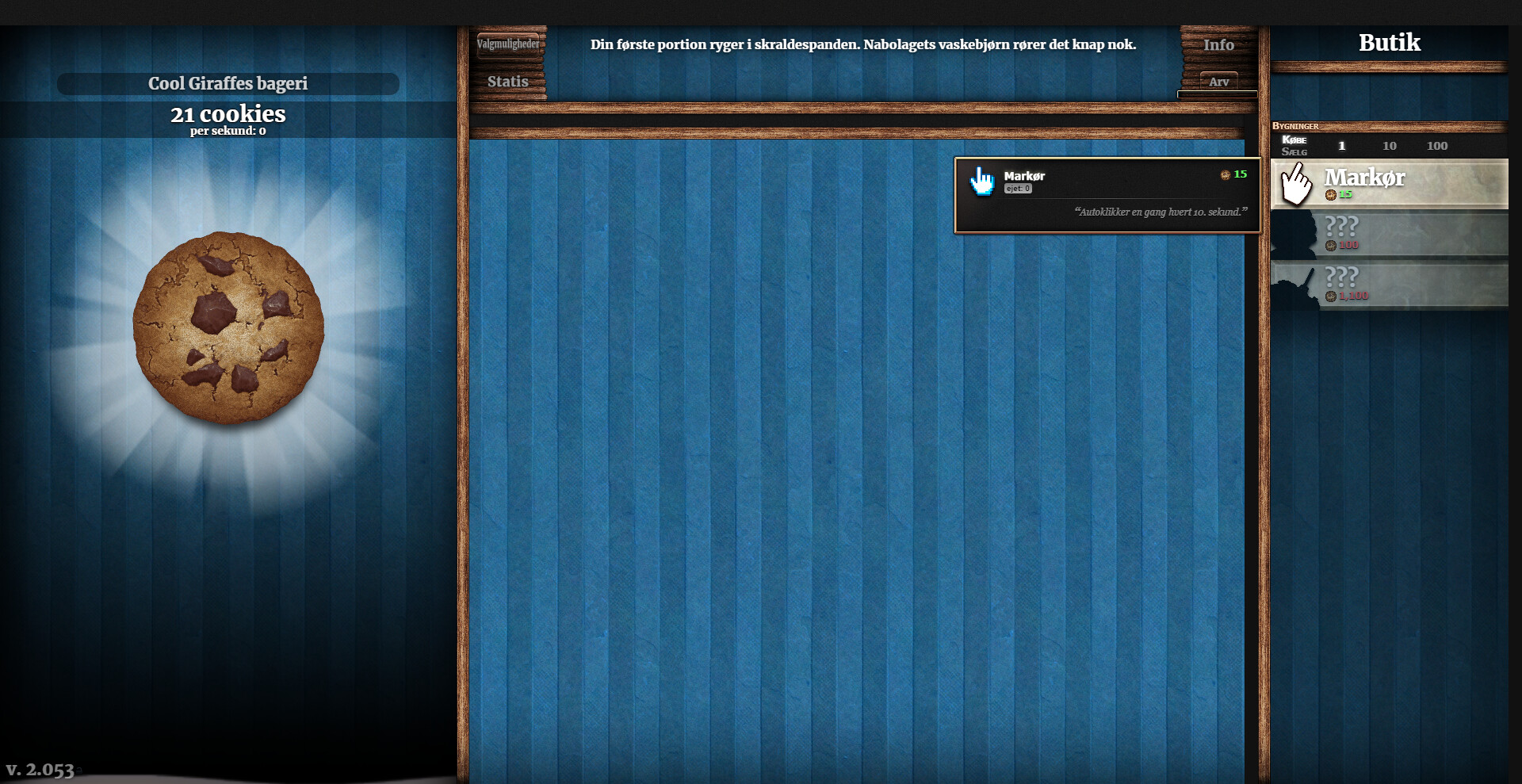Image resolution: width=1522 pixels, height=784 pixels.
Task: Click the locked building silhouette costing 100
Action: [x=1294, y=235]
